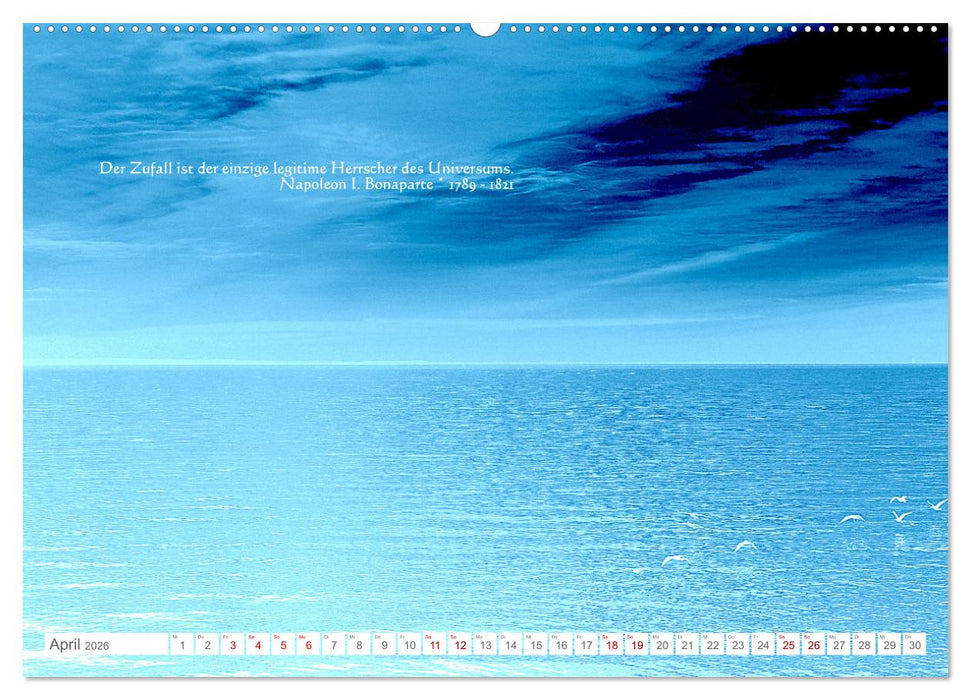Click the red date 25
Image resolution: width=971 pixels, height=700 pixels.
[x=788, y=645]
